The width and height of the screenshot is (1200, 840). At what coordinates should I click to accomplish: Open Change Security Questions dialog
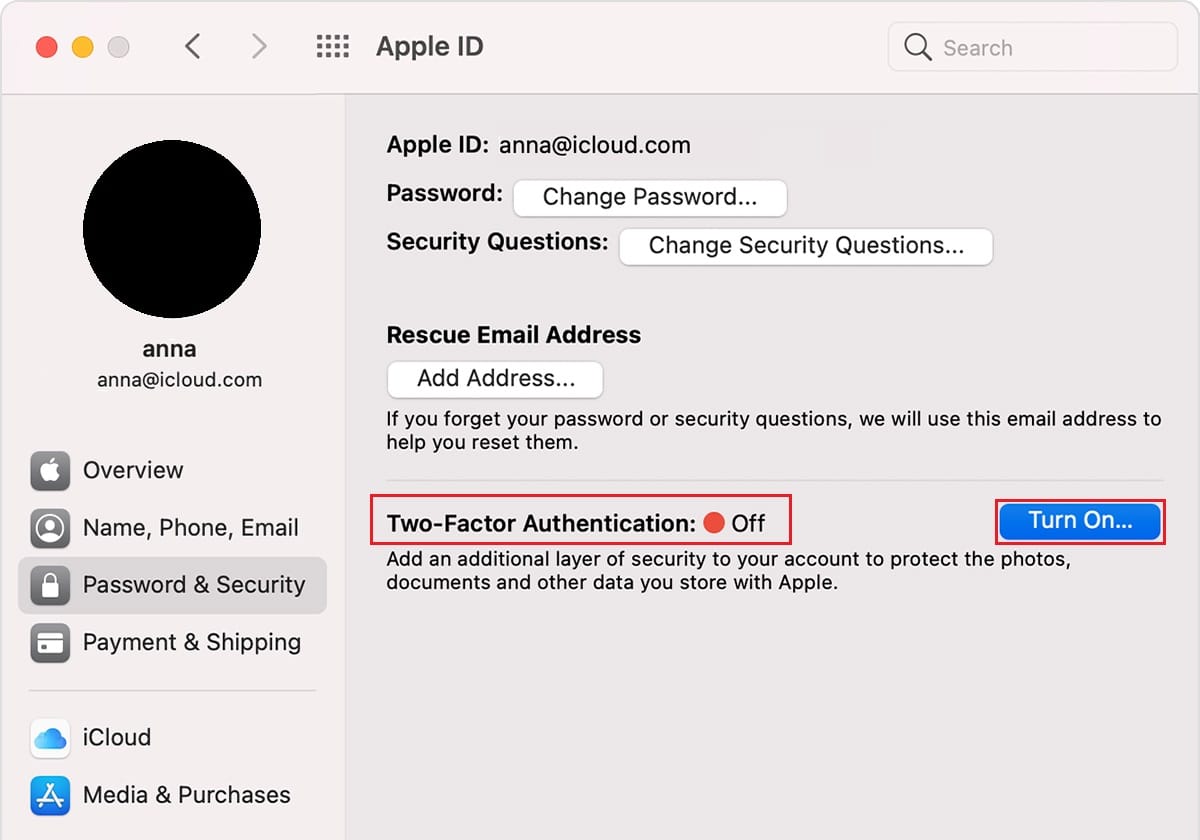point(806,246)
